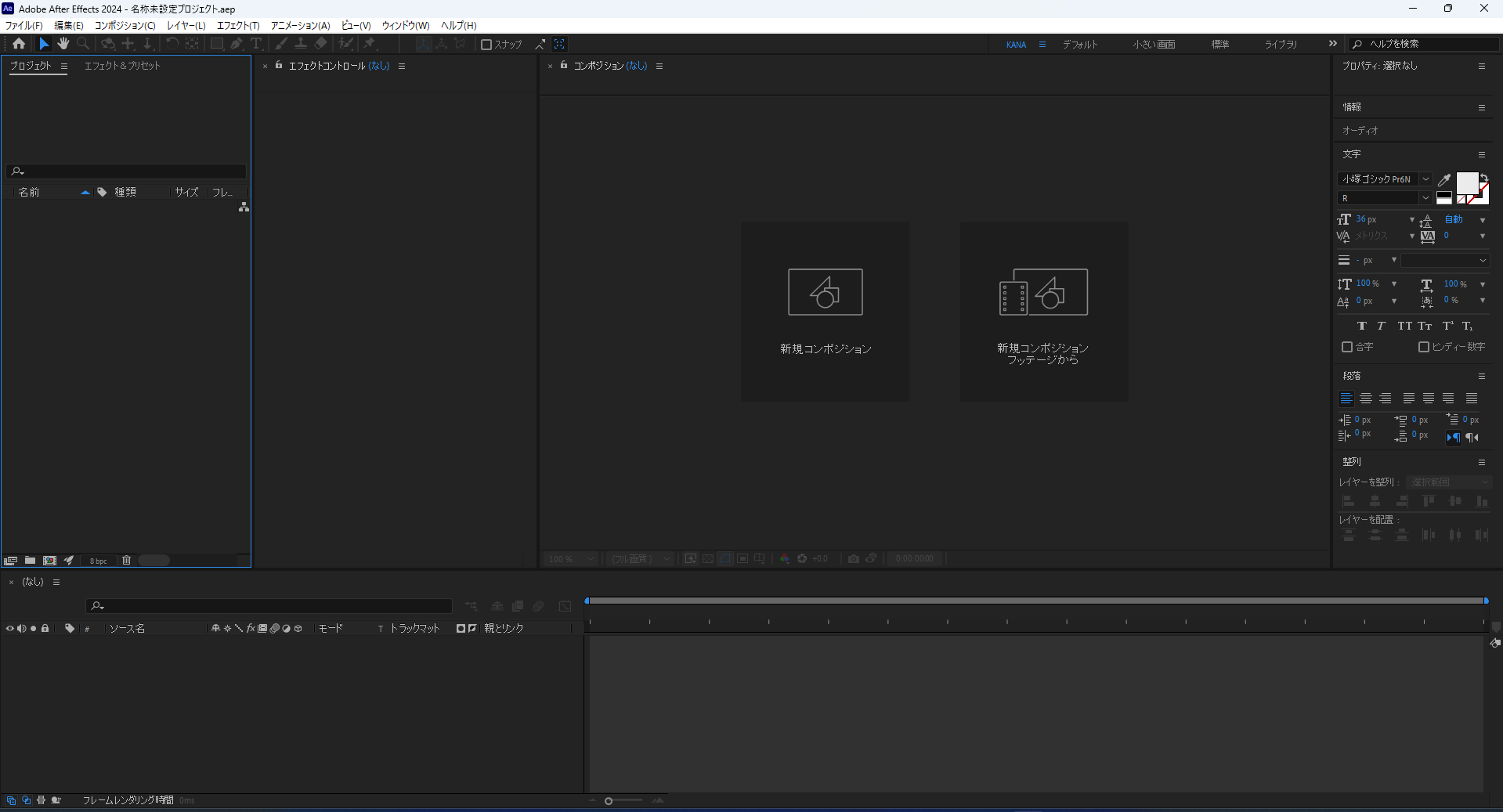Viewport: 1503px width, 812px height.
Task: Select the Rectangle shape tool
Action: pyautogui.click(x=217, y=44)
